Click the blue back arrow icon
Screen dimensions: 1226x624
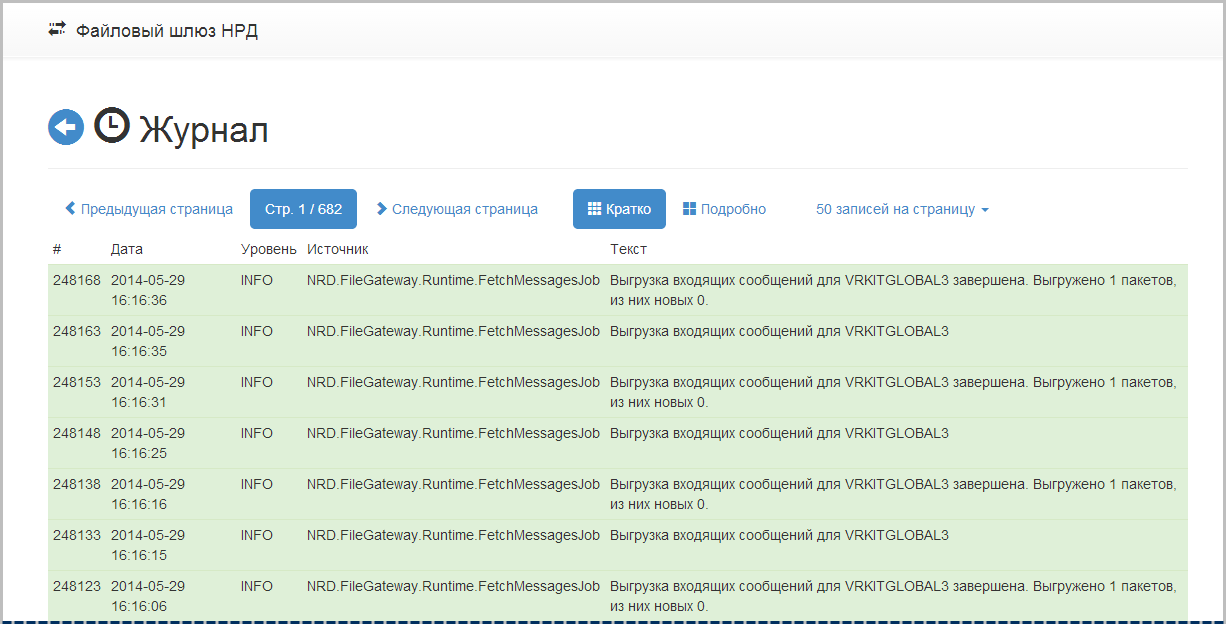(66, 127)
